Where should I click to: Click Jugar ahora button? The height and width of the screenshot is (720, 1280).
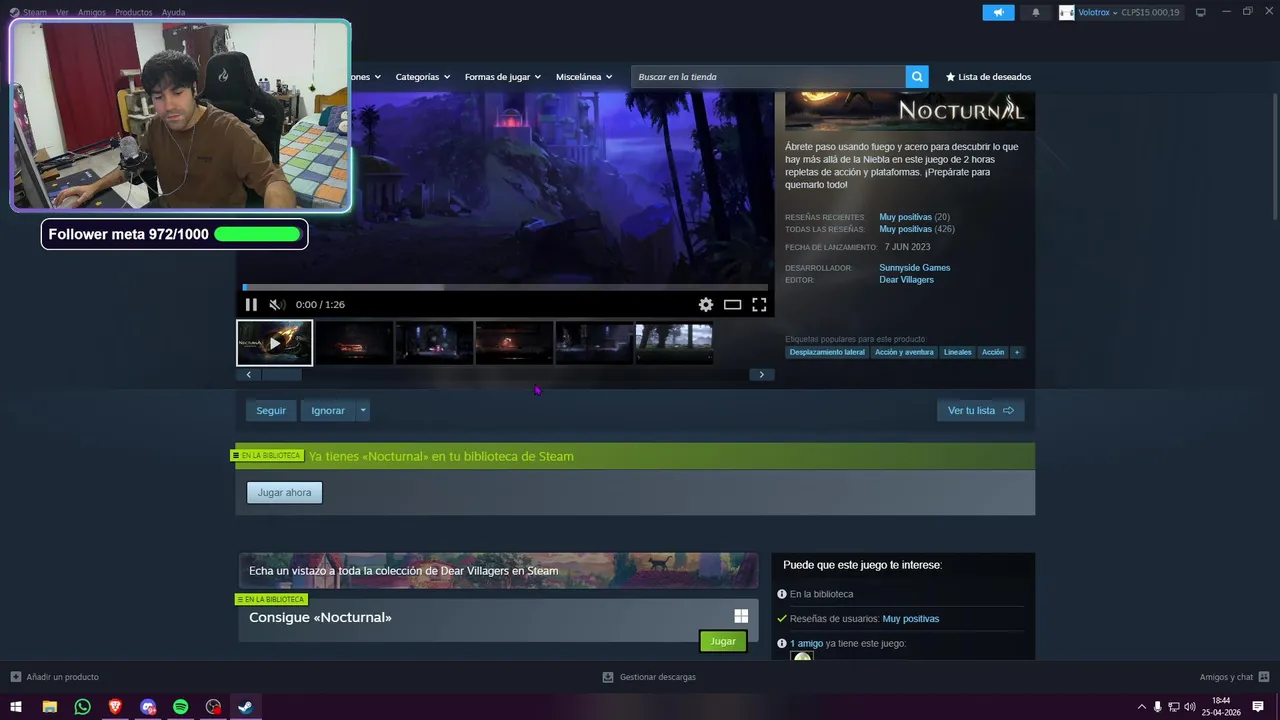coord(285,493)
